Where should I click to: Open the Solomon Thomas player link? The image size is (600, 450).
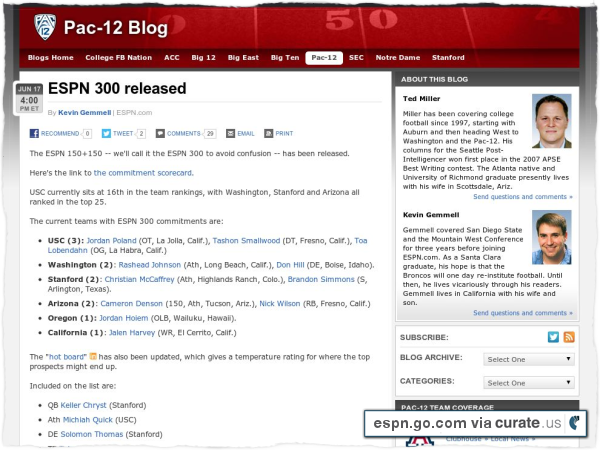click(92, 434)
